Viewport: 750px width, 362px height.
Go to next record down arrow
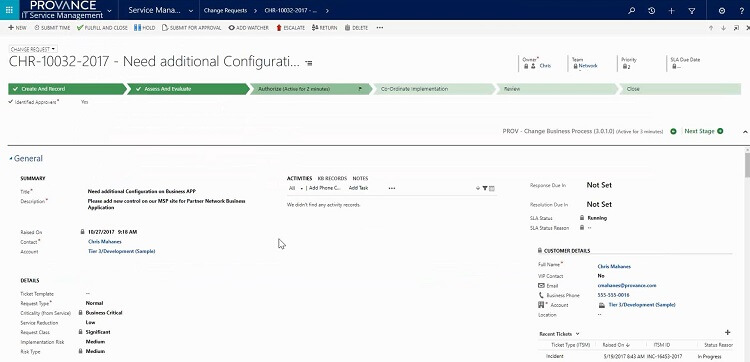pos(724,28)
